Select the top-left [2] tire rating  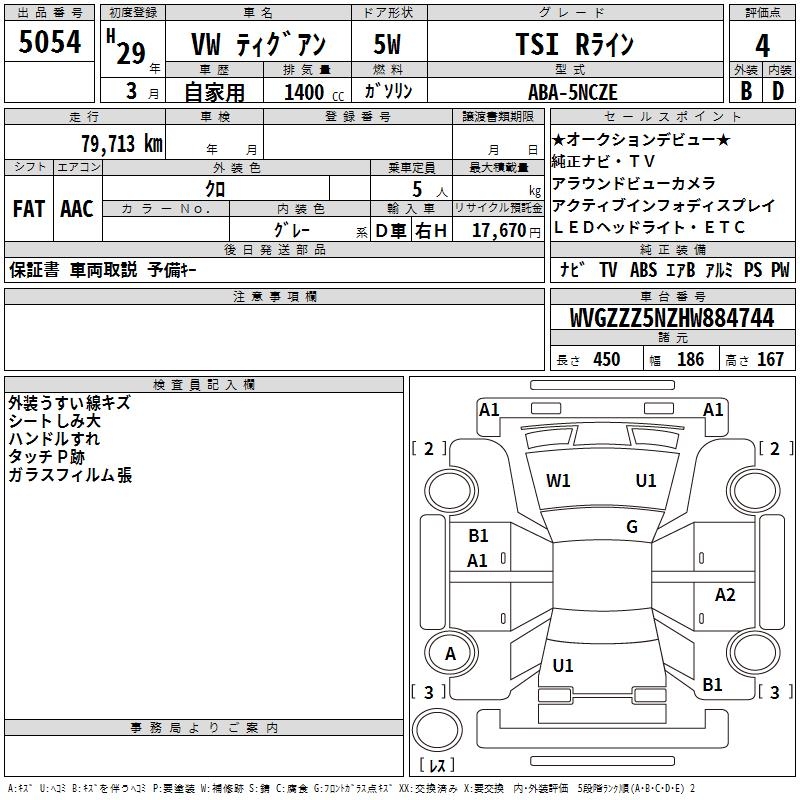click(x=429, y=449)
